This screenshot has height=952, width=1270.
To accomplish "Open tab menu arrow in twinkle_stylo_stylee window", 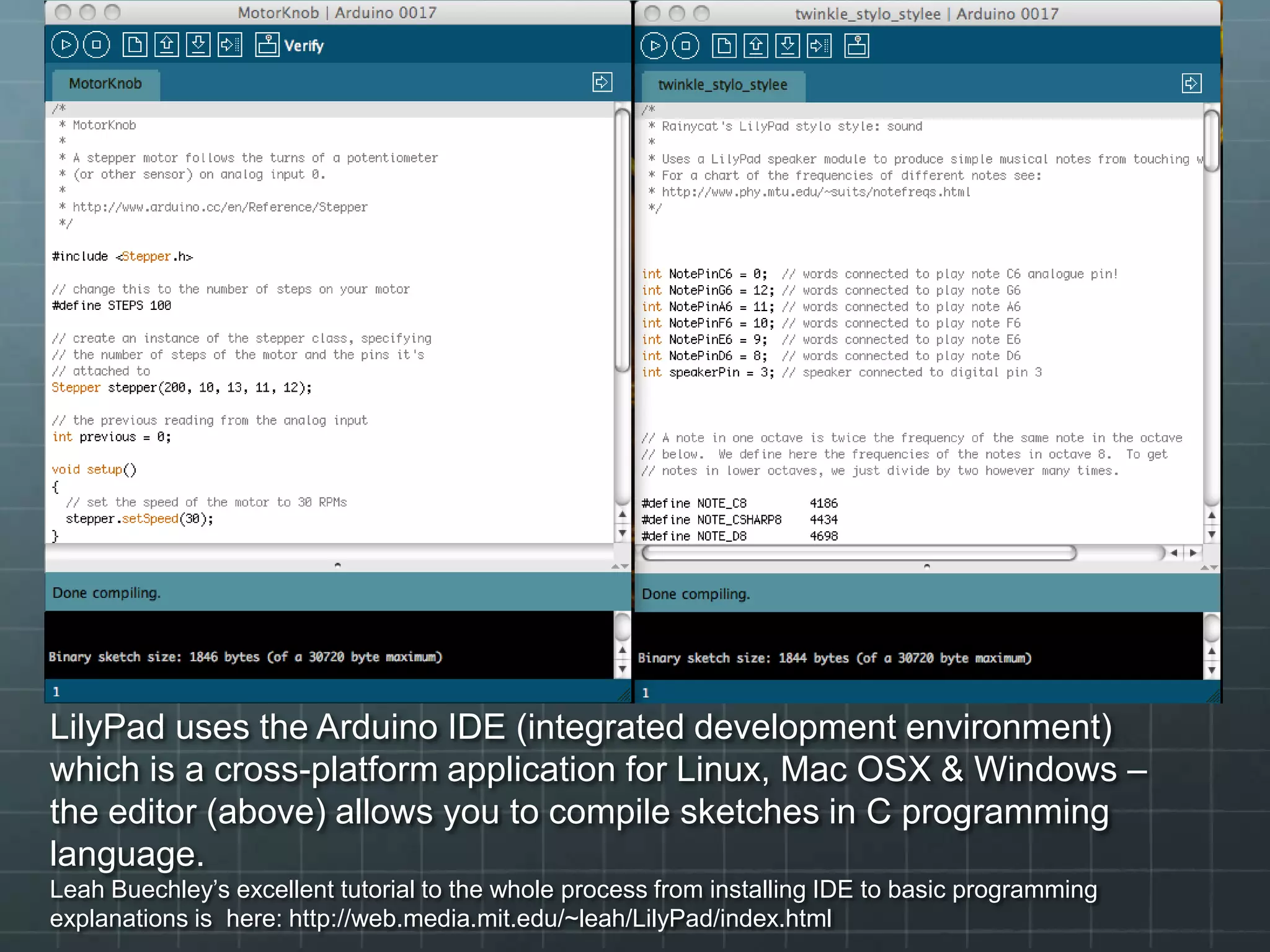I will tap(1191, 84).
